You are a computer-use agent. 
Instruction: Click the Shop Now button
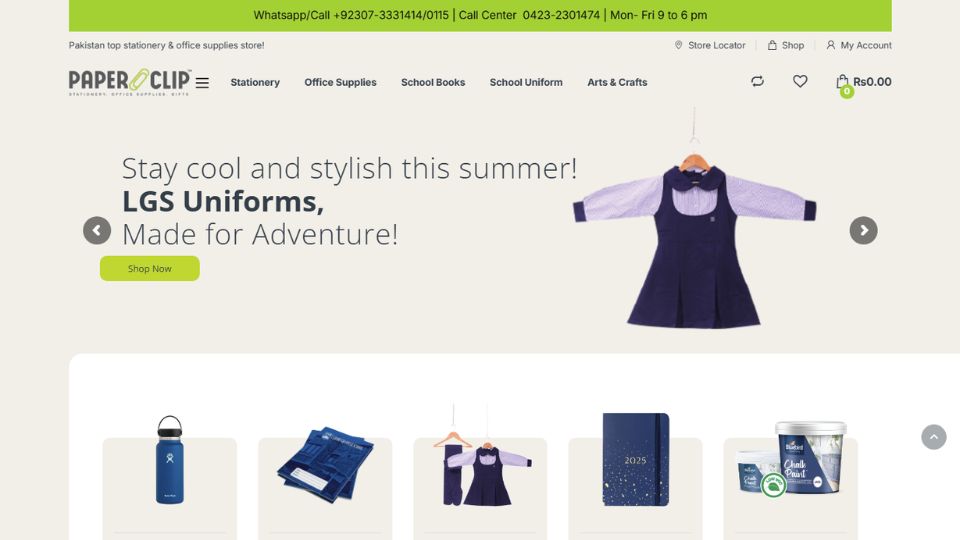coord(149,269)
